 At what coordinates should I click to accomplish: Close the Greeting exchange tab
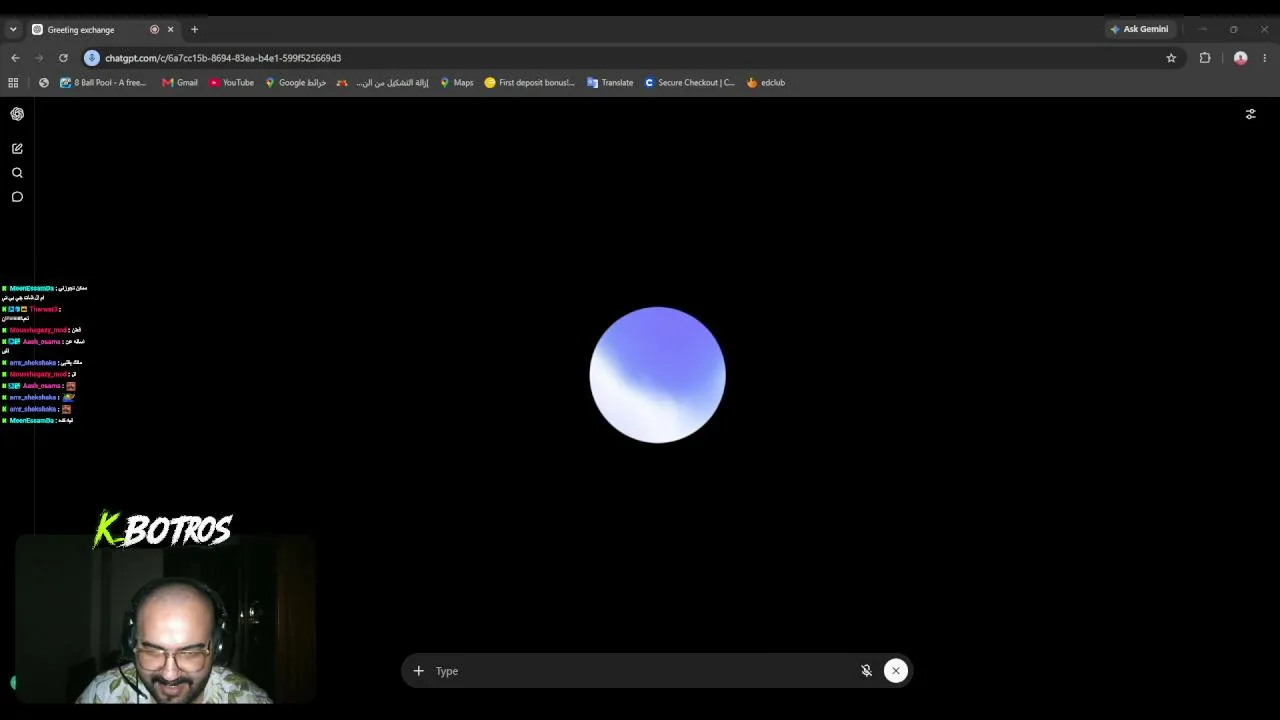click(170, 29)
